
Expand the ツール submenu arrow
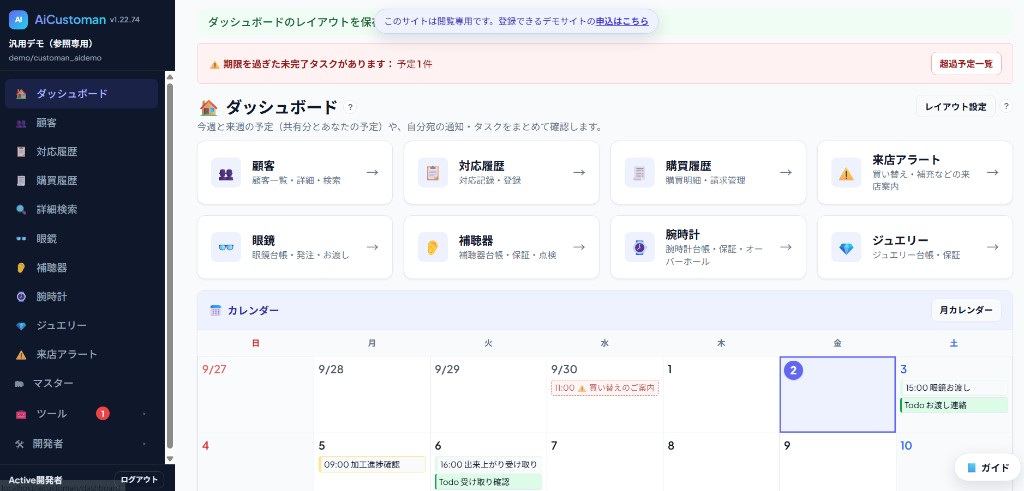click(x=144, y=414)
